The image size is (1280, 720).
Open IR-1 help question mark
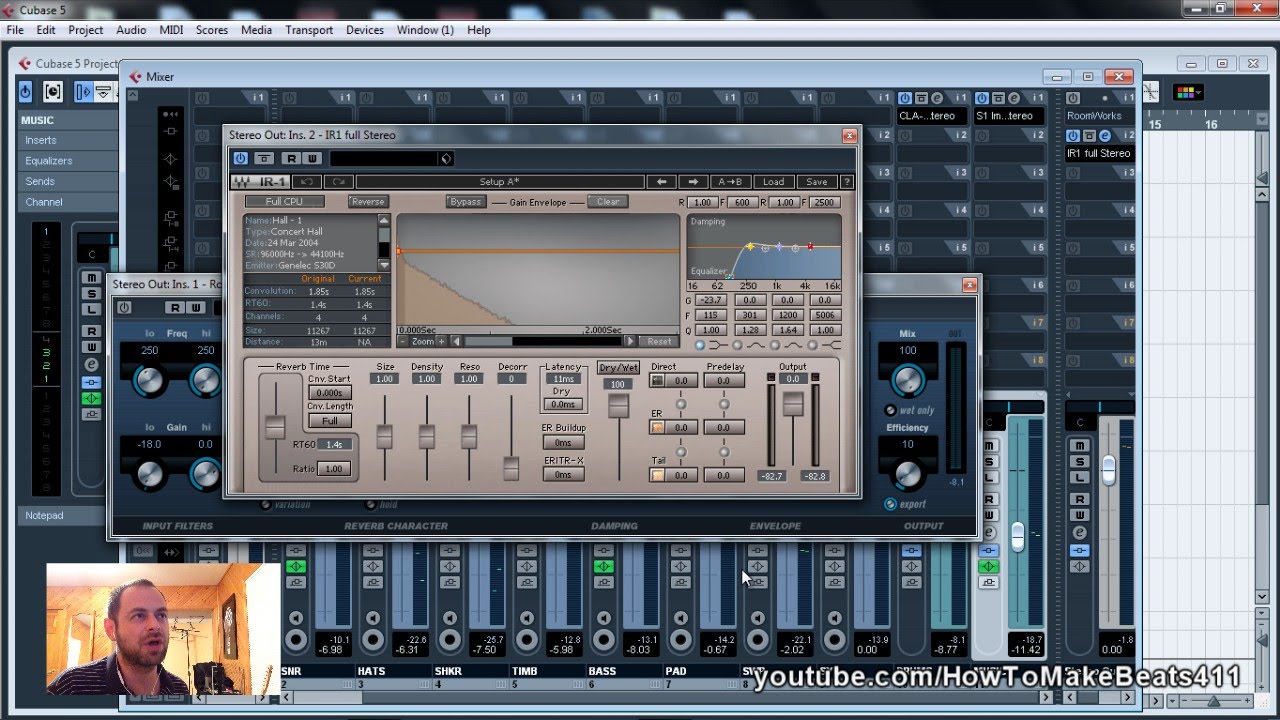[847, 182]
